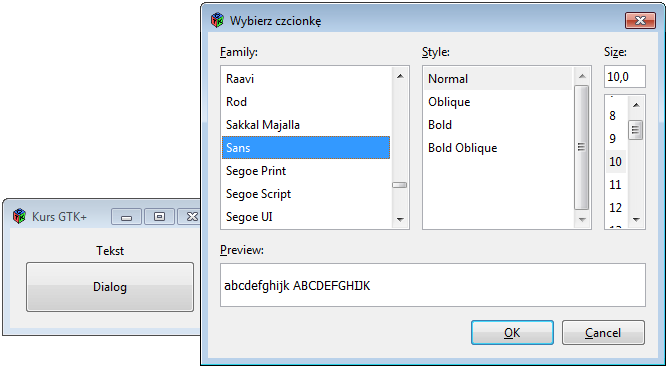Image resolution: width=668 pixels, height=368 pixels.
Task: Click the GTK icon in the font dialog title bar
Action: [x=217, y=20]
